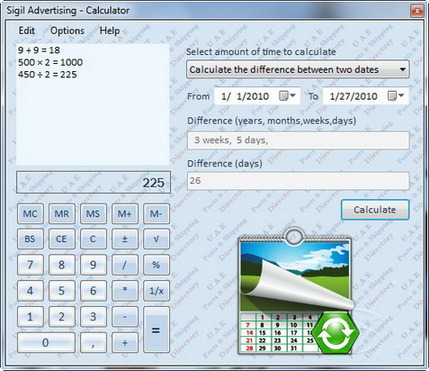
Task: Click the number 5 key
Action: click(62, 291)
